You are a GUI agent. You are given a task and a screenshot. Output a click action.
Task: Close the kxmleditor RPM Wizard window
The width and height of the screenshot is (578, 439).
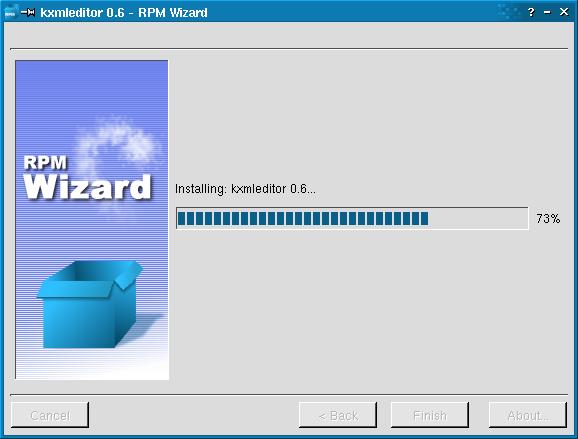click(564, 12)
